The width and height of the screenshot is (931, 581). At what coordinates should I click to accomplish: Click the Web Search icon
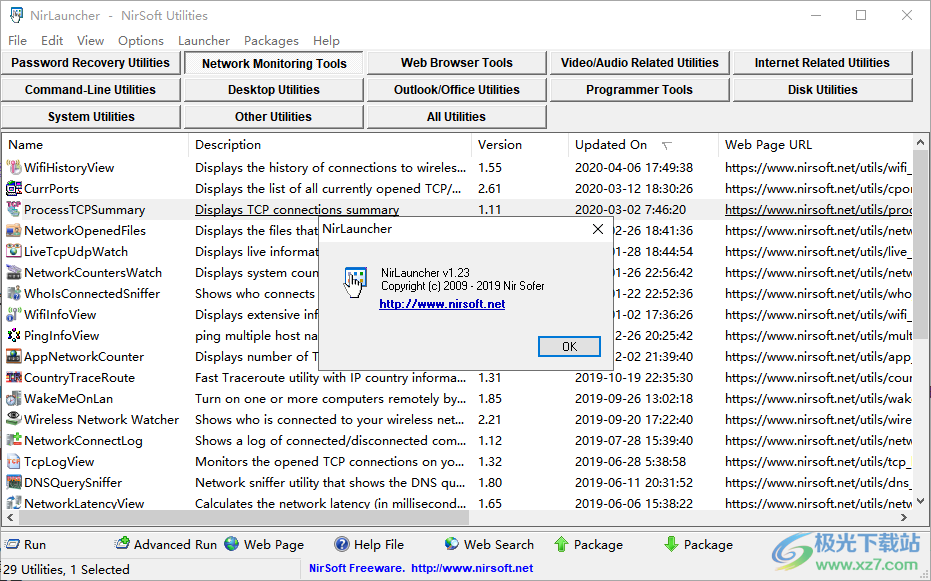451,544
